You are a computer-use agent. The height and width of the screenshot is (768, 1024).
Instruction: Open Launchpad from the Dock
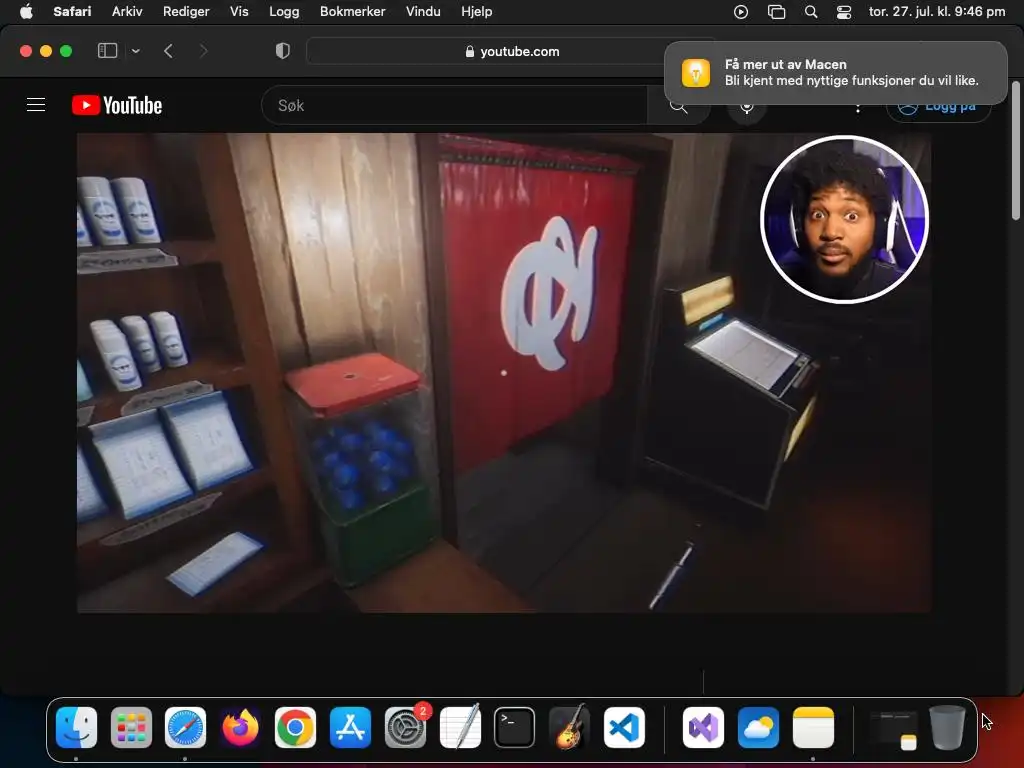pyautogui.click(x=131, y=728)
